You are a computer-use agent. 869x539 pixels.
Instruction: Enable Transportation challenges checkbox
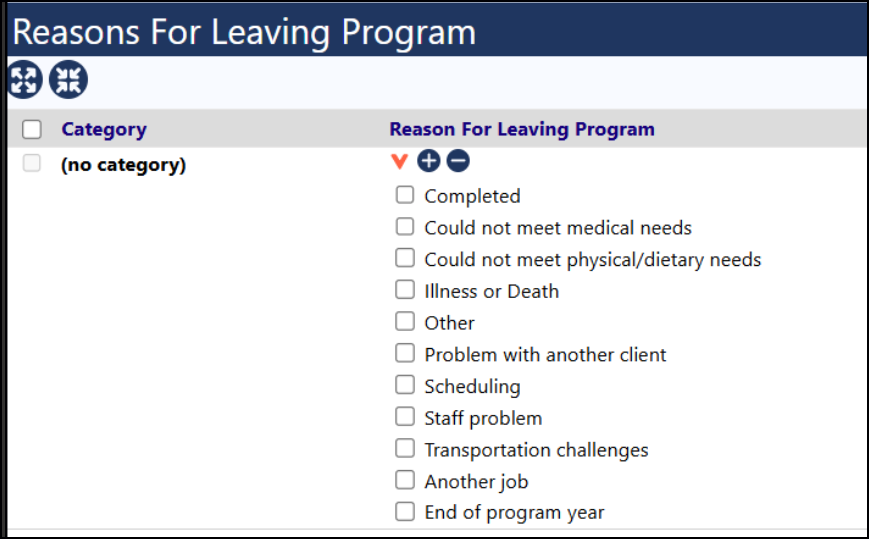[405, 448]
